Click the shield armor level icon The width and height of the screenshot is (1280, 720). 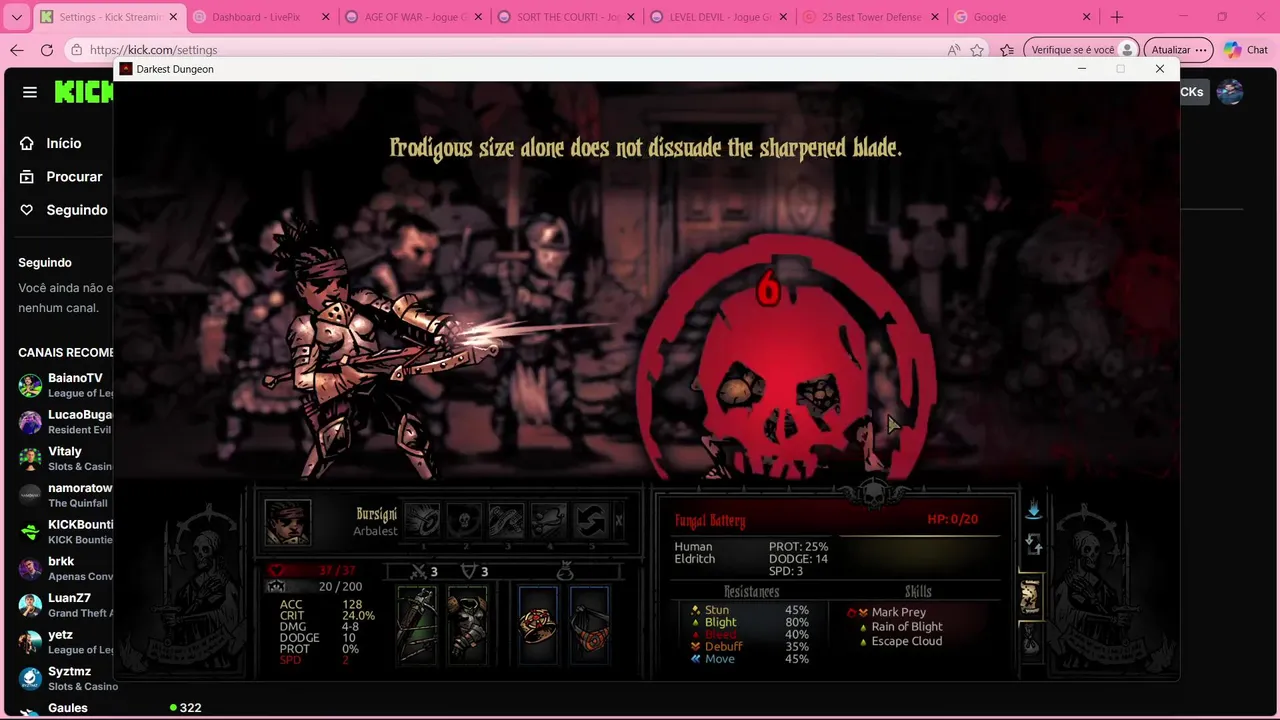pyautogui.click(x=469, y=571)
